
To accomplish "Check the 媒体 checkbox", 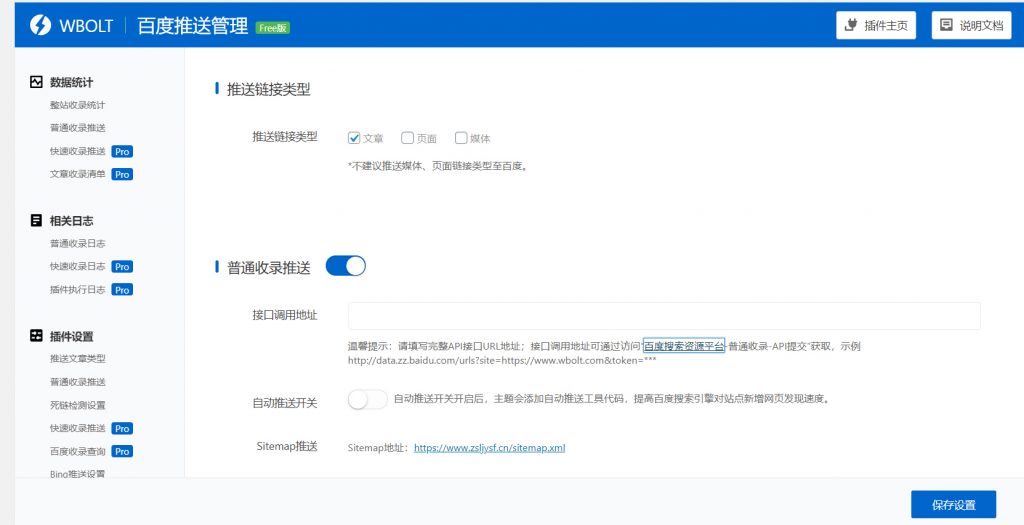I will [x=461, y=138].
